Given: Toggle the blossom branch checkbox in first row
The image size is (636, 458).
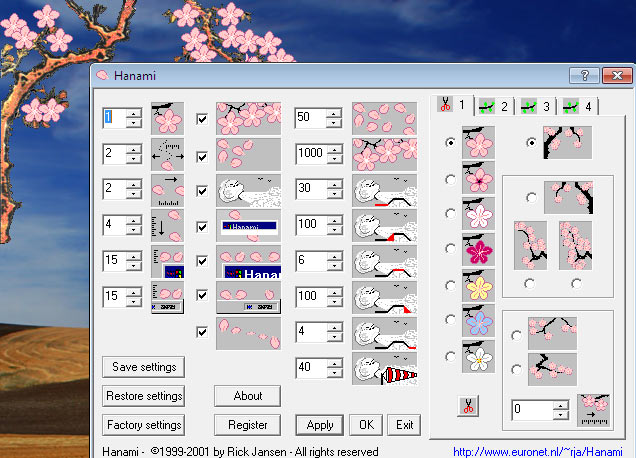Looking at the screenshot, I should pos(202,119).
